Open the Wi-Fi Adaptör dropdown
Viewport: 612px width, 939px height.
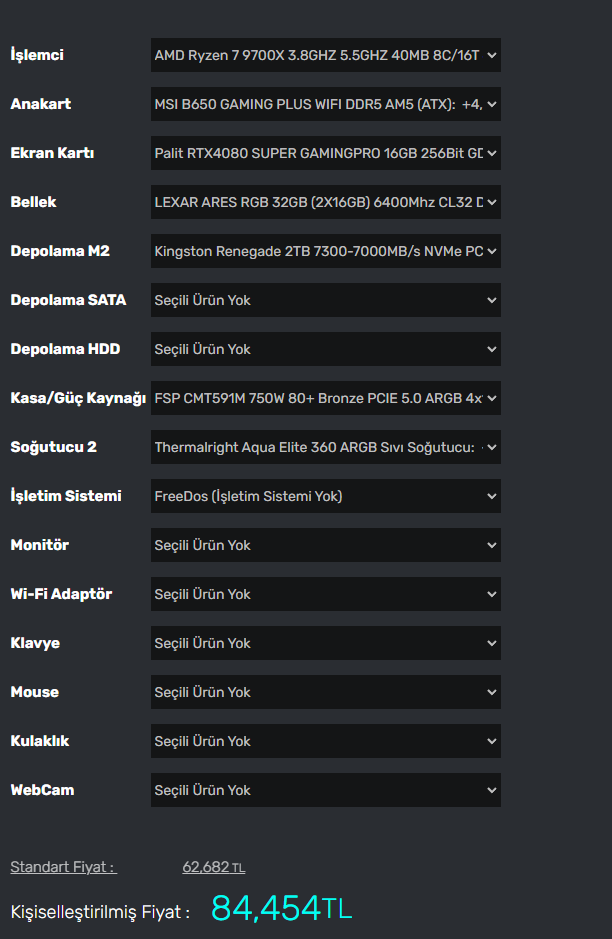[x=325, y=594]
